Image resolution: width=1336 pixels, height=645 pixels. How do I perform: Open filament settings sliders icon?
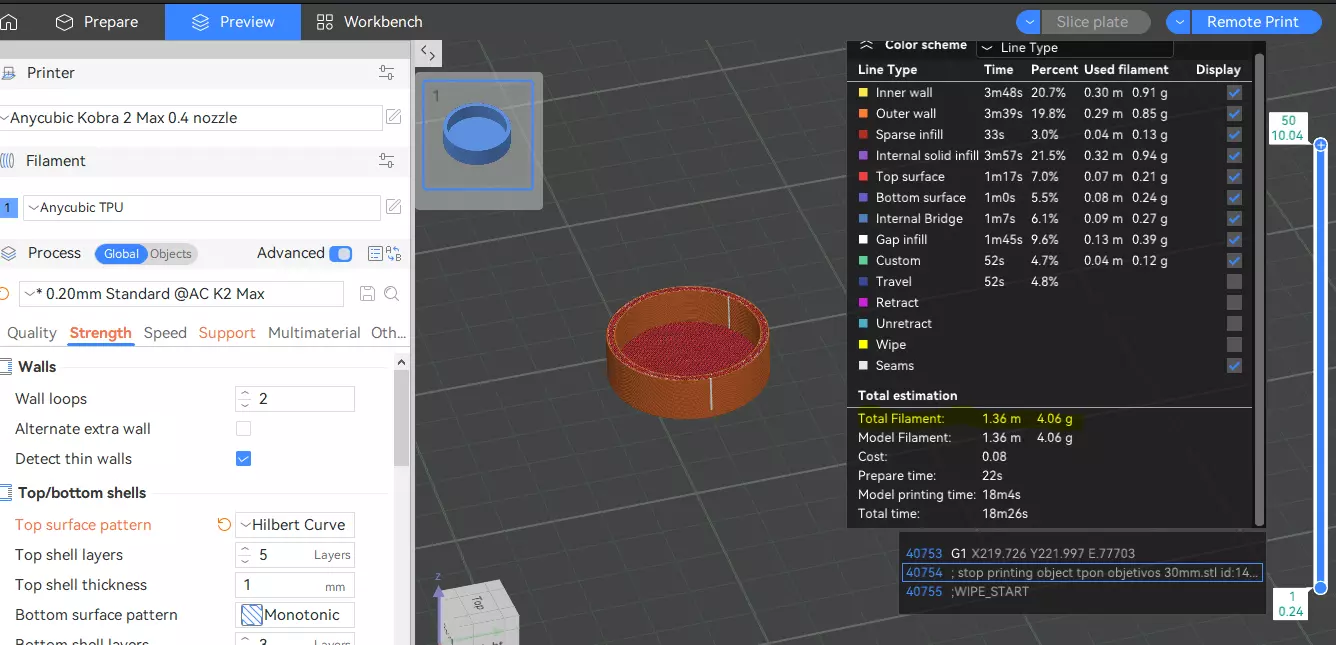point(387,161)
